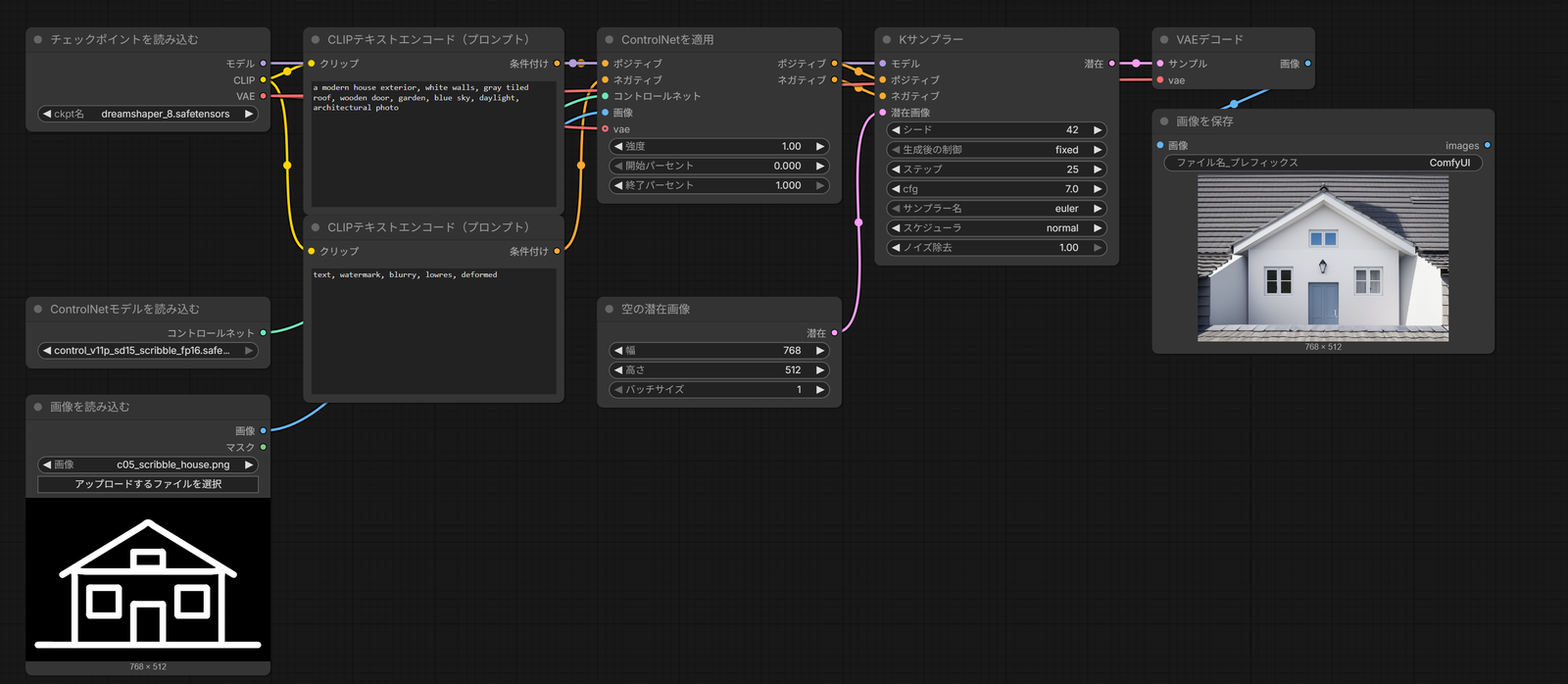1568x684 pixels.
Task: Click the Kサンプラー node title
Action: (931, 40)
